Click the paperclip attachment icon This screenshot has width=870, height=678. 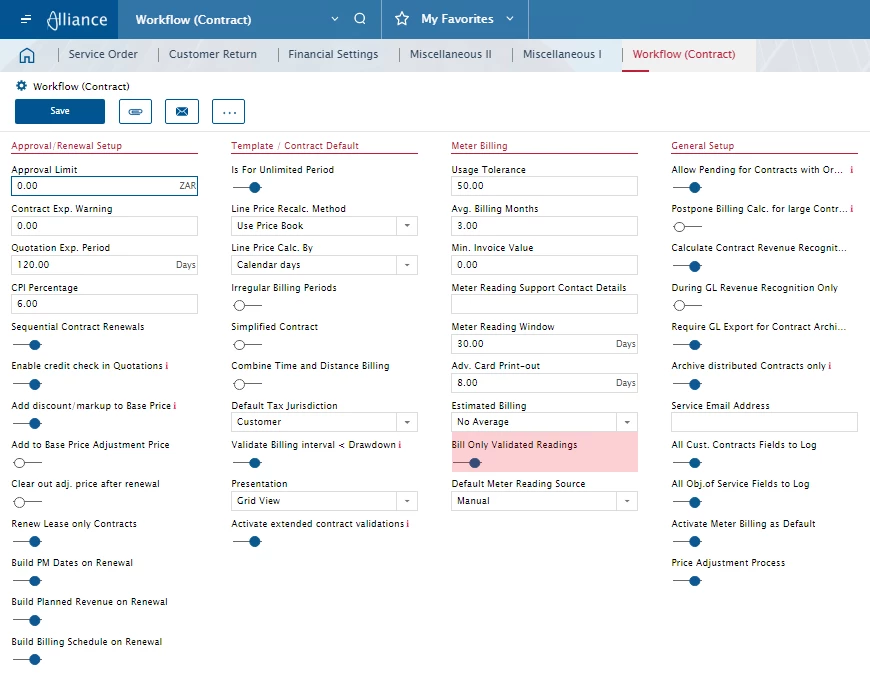[135, 111]
